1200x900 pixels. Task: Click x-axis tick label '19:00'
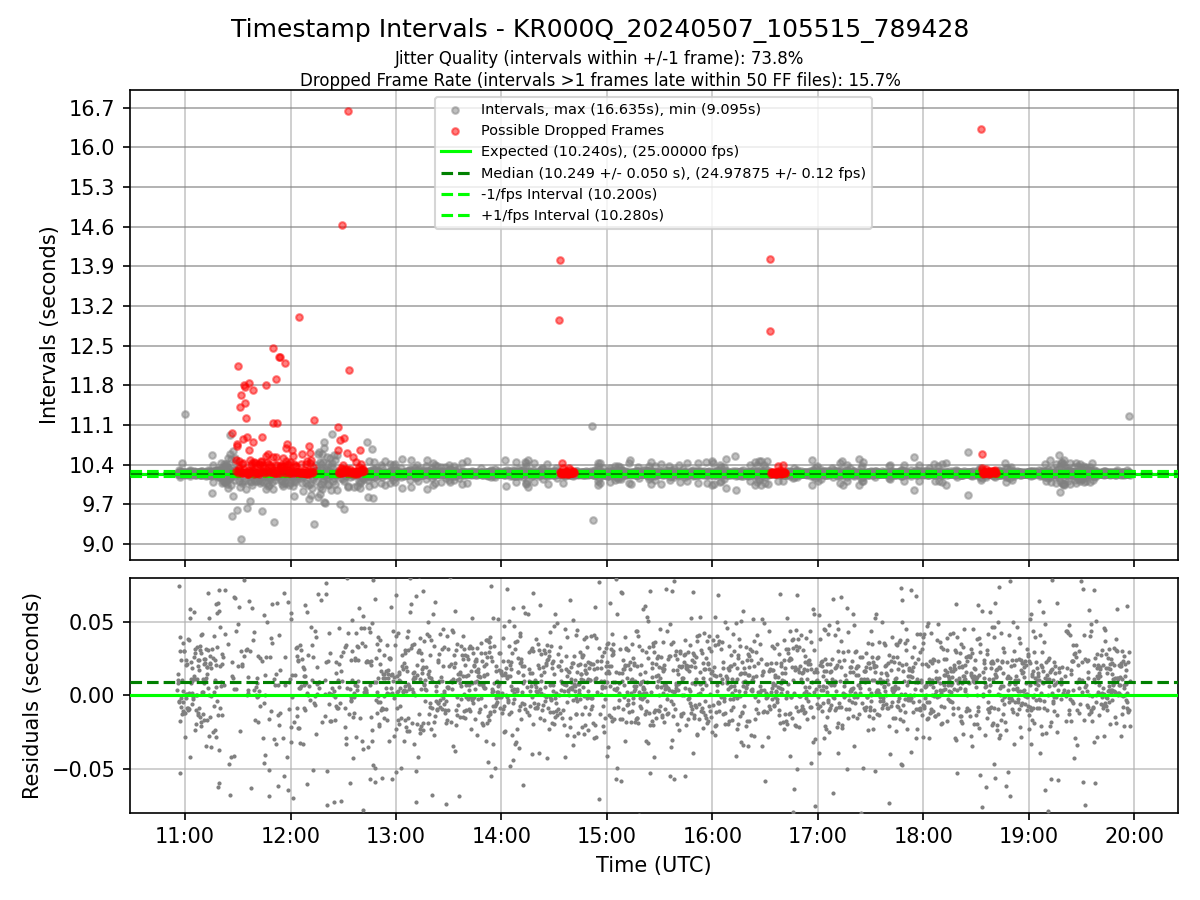click(x=1029, y=835)
